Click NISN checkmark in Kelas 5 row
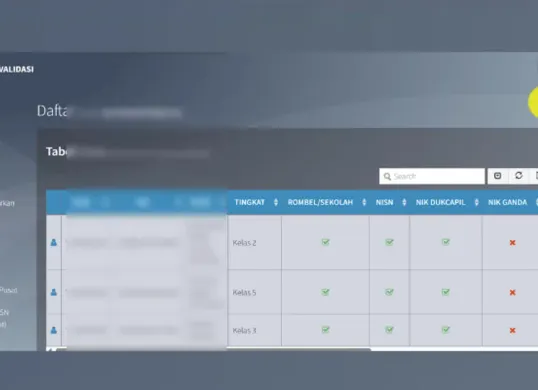Image resolution: width=538 pixels, height=390 pixels. 389,292
